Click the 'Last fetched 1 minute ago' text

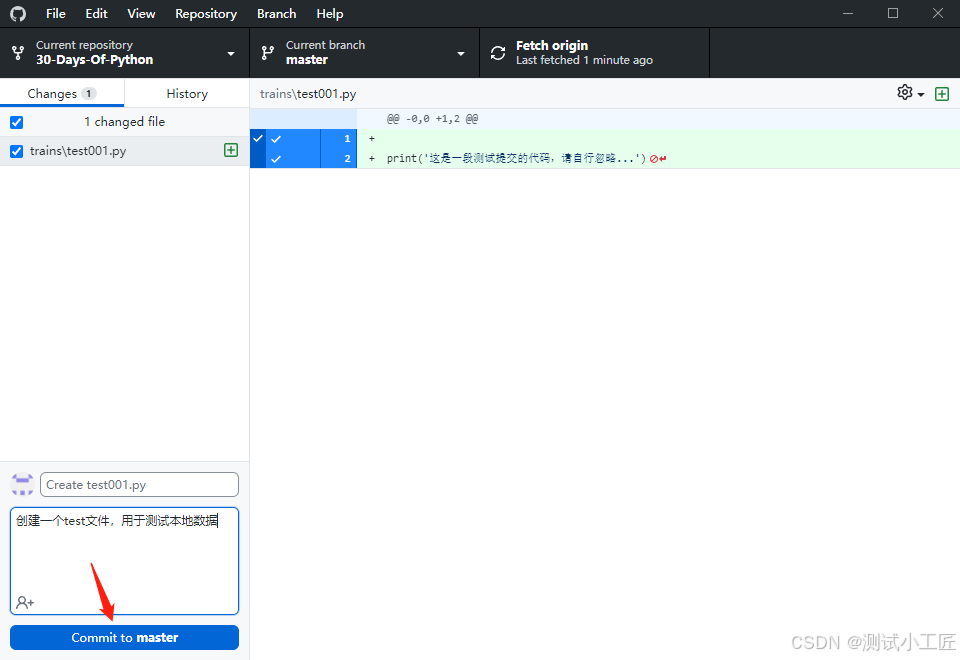coord(584,60)
